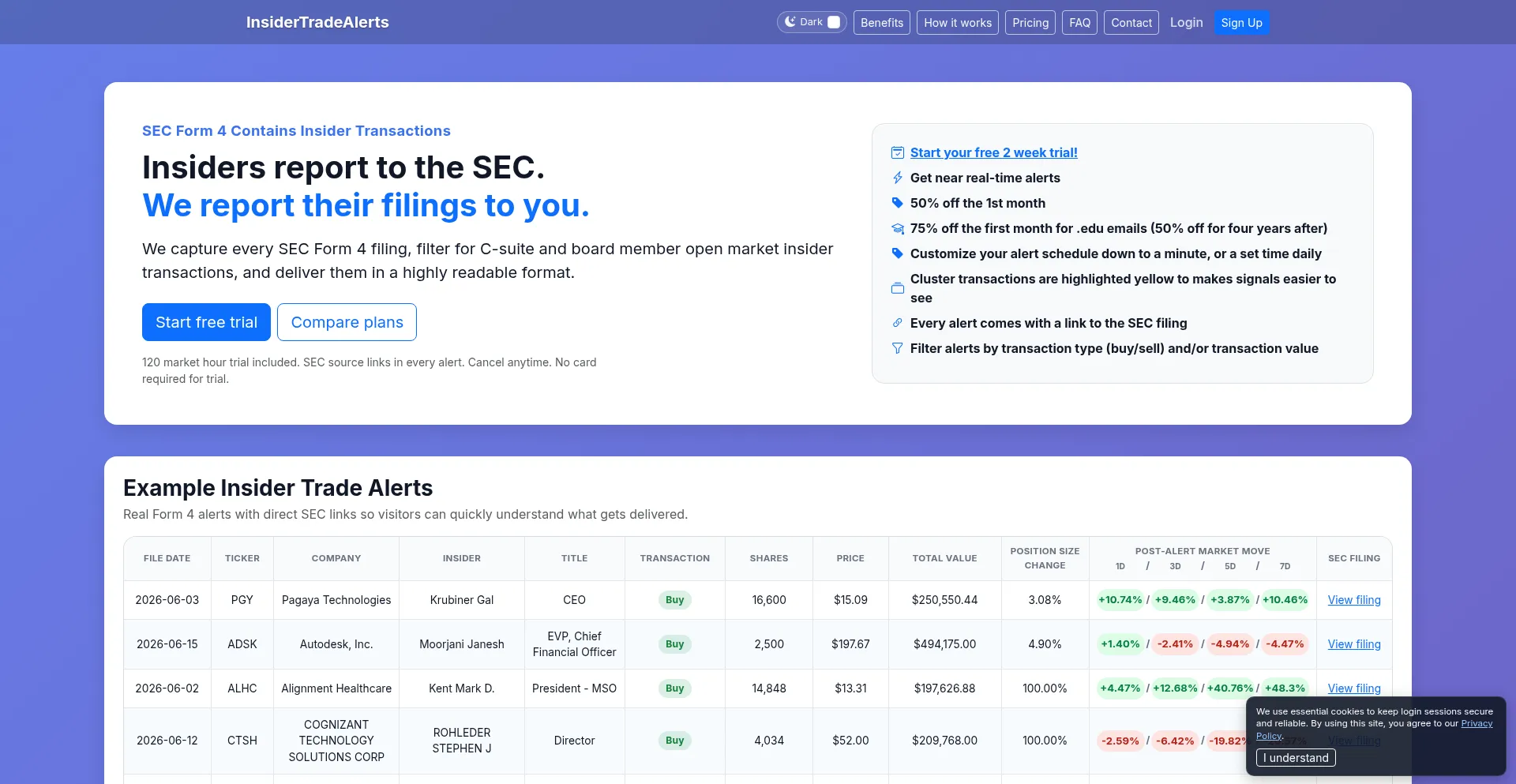Click the POSITION SIZE CHANGE column header
The image size is (1516, 784).
[x=1045, y=558]
